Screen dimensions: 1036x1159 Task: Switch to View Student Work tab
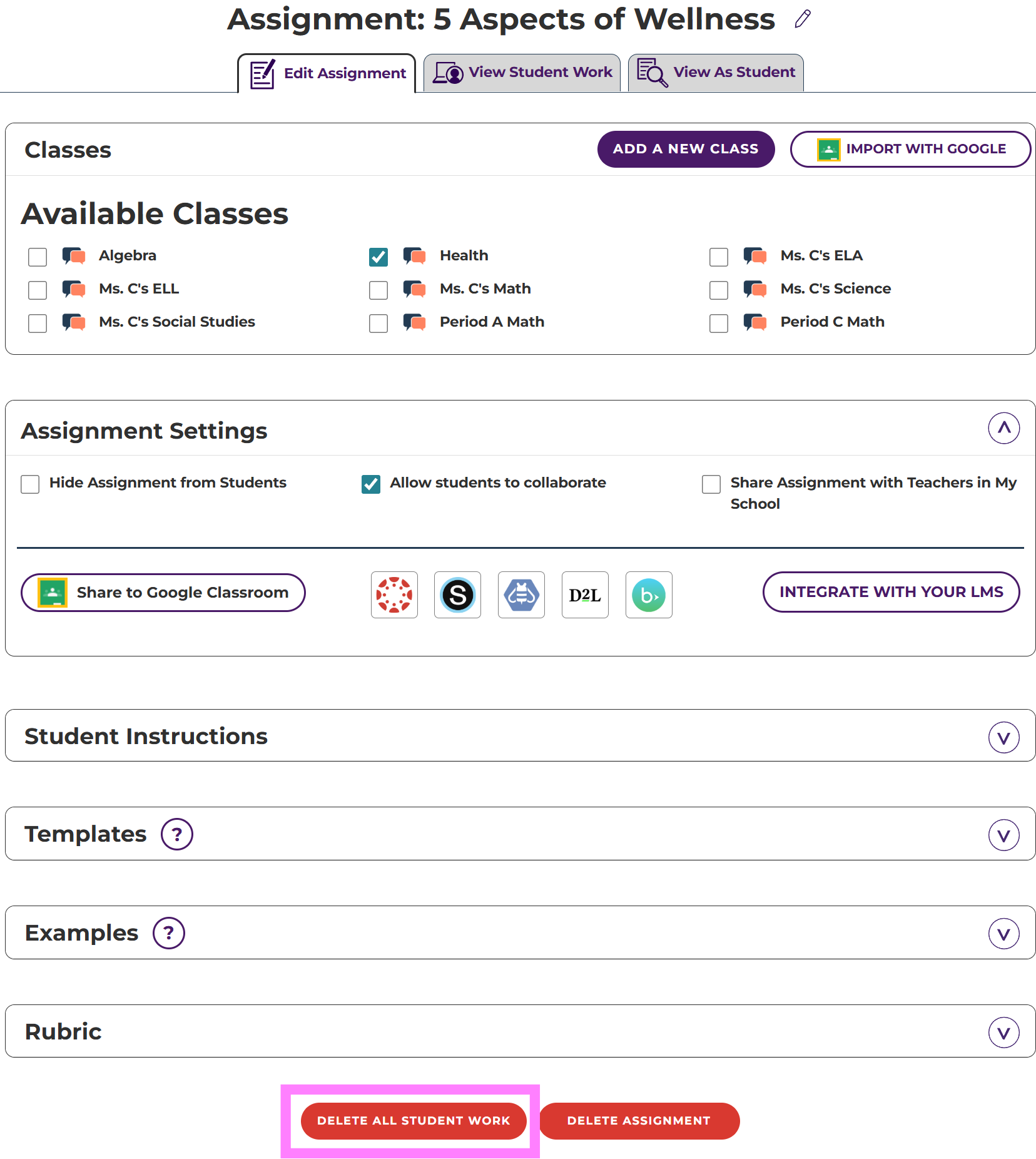pyautogui.click(x=522, y=73)
